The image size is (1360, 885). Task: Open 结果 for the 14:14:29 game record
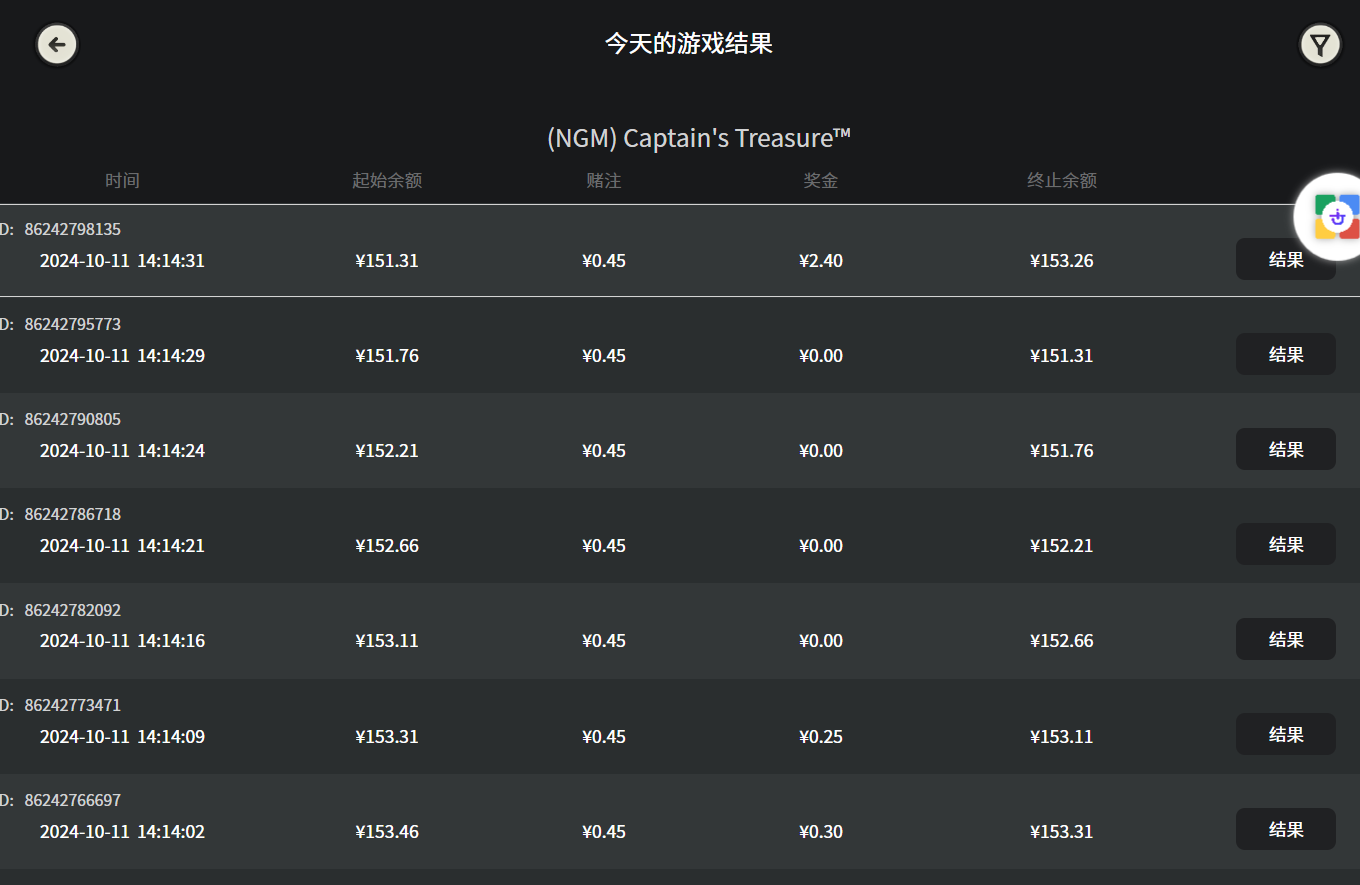(1285, 354)
